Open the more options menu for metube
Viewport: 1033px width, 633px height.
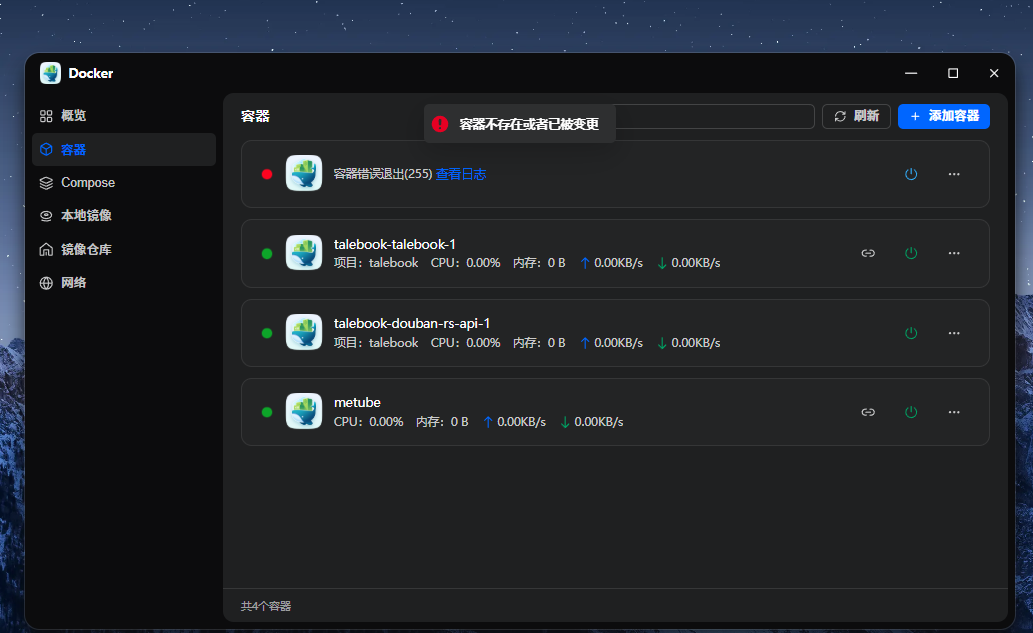pyautogui.click(x=954, y=411)
